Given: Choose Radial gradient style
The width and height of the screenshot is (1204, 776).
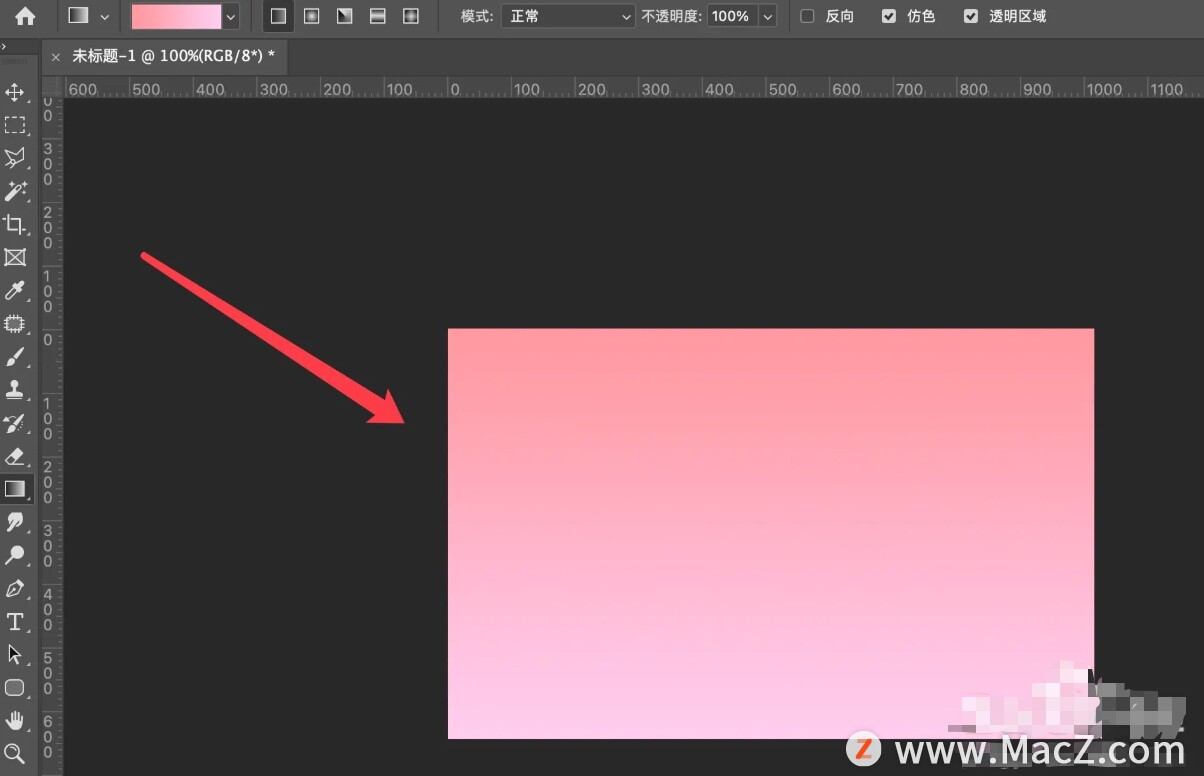Looking at the screenshot, I should pos(312,16).
